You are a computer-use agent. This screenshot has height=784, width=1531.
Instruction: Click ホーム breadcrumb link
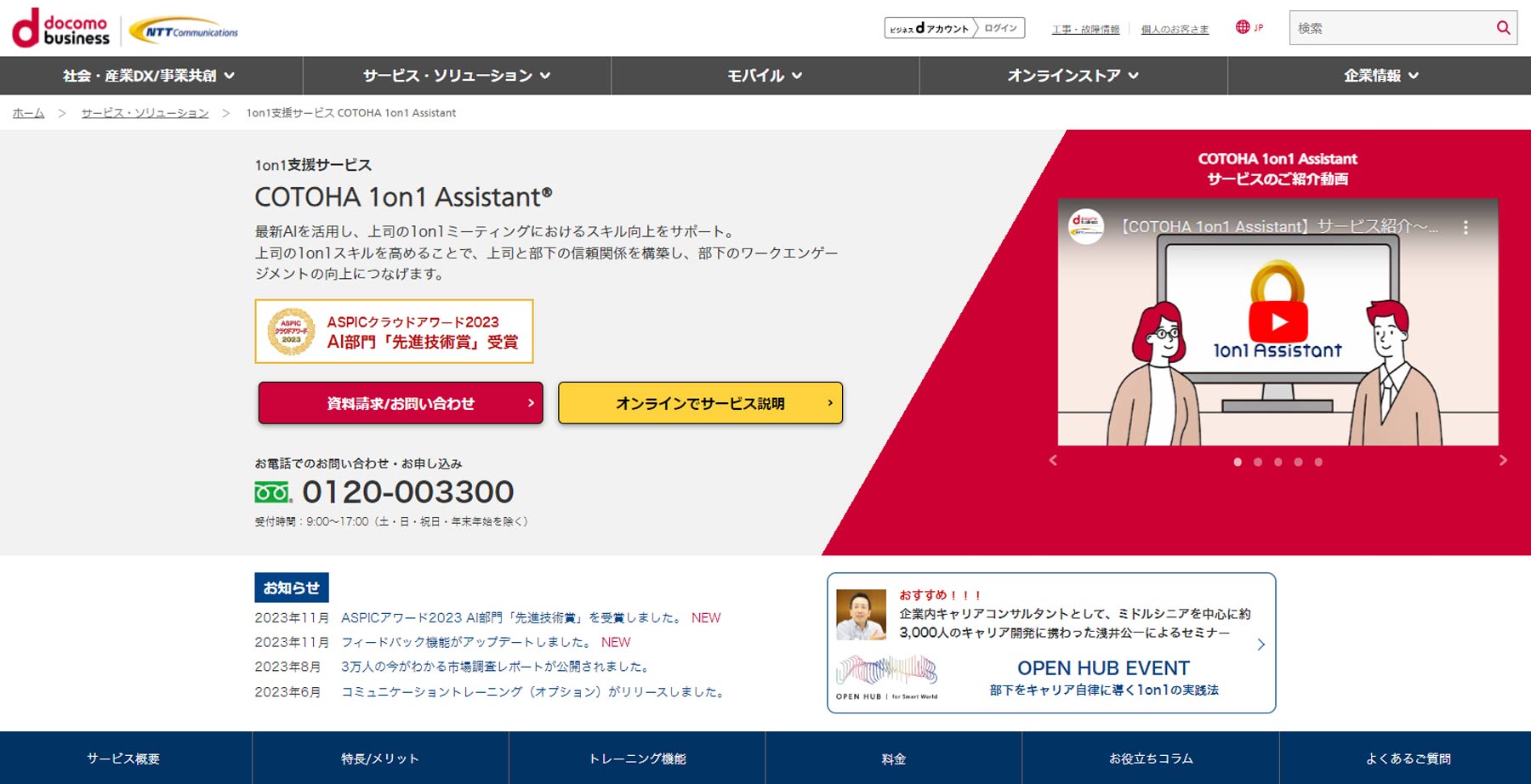(28, 112)
